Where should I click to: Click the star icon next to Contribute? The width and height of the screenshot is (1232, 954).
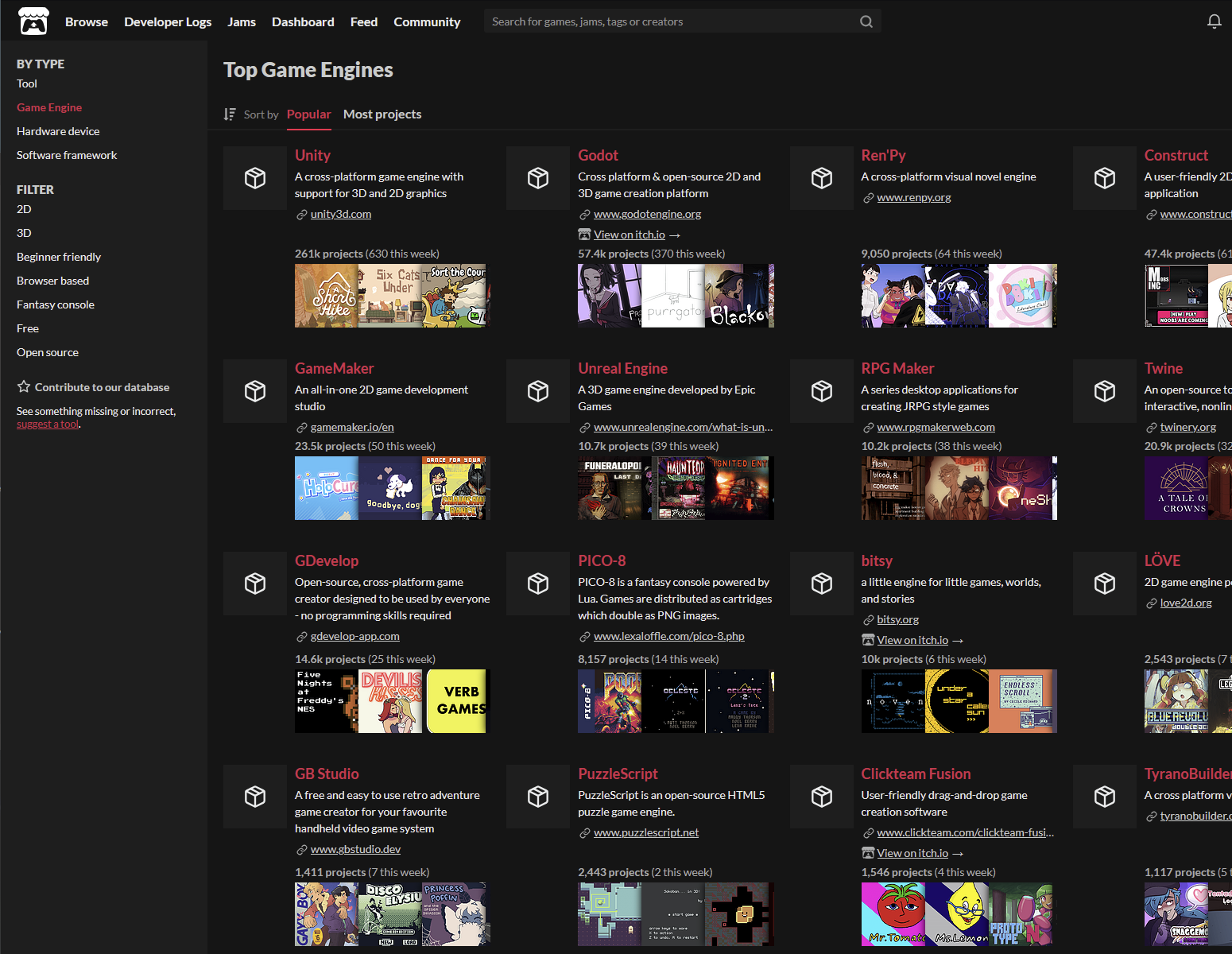tap(24, 386)
